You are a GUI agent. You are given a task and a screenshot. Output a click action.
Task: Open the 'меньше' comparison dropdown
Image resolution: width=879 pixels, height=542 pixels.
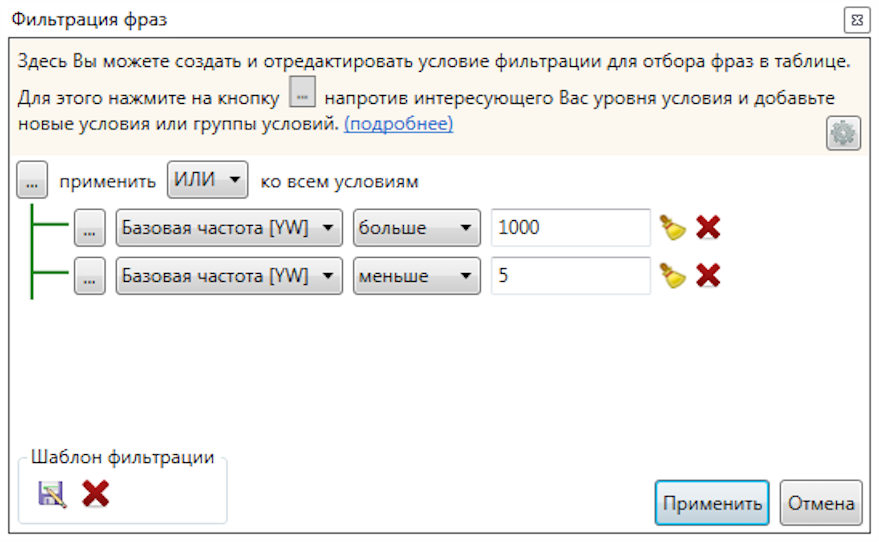417,276
